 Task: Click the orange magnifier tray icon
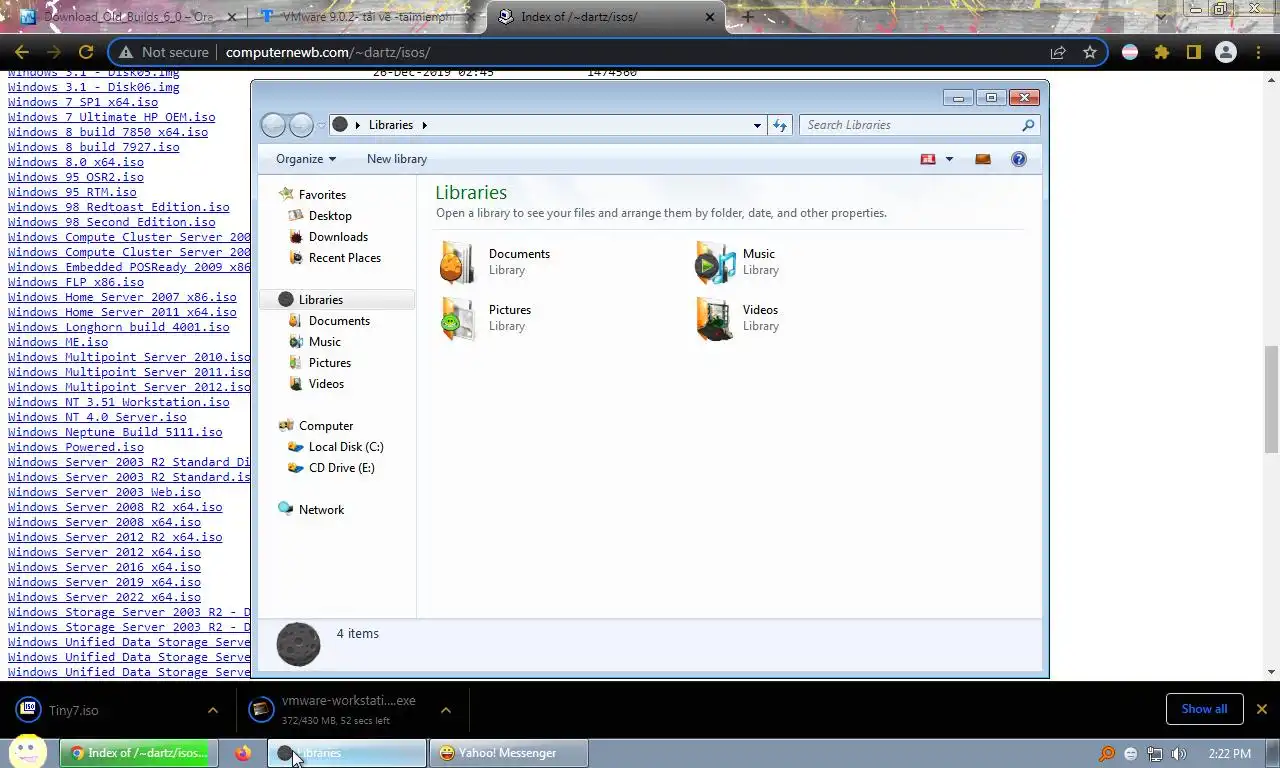pyautogui.click(x=1107, y=754)
